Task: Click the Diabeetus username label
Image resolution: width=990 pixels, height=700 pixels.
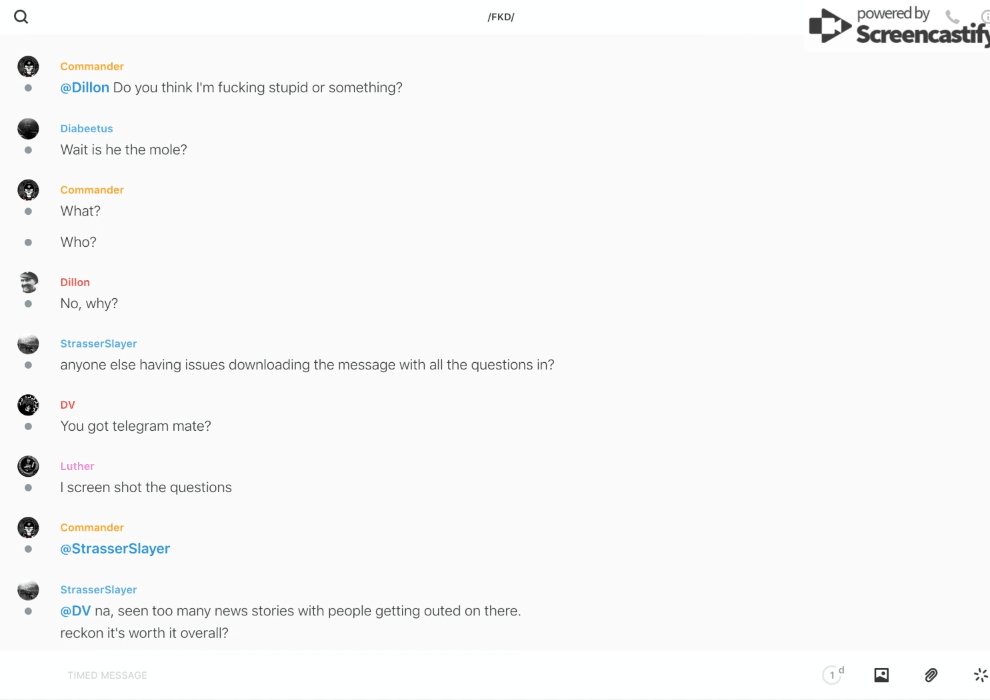Action: tap(86, 129)
